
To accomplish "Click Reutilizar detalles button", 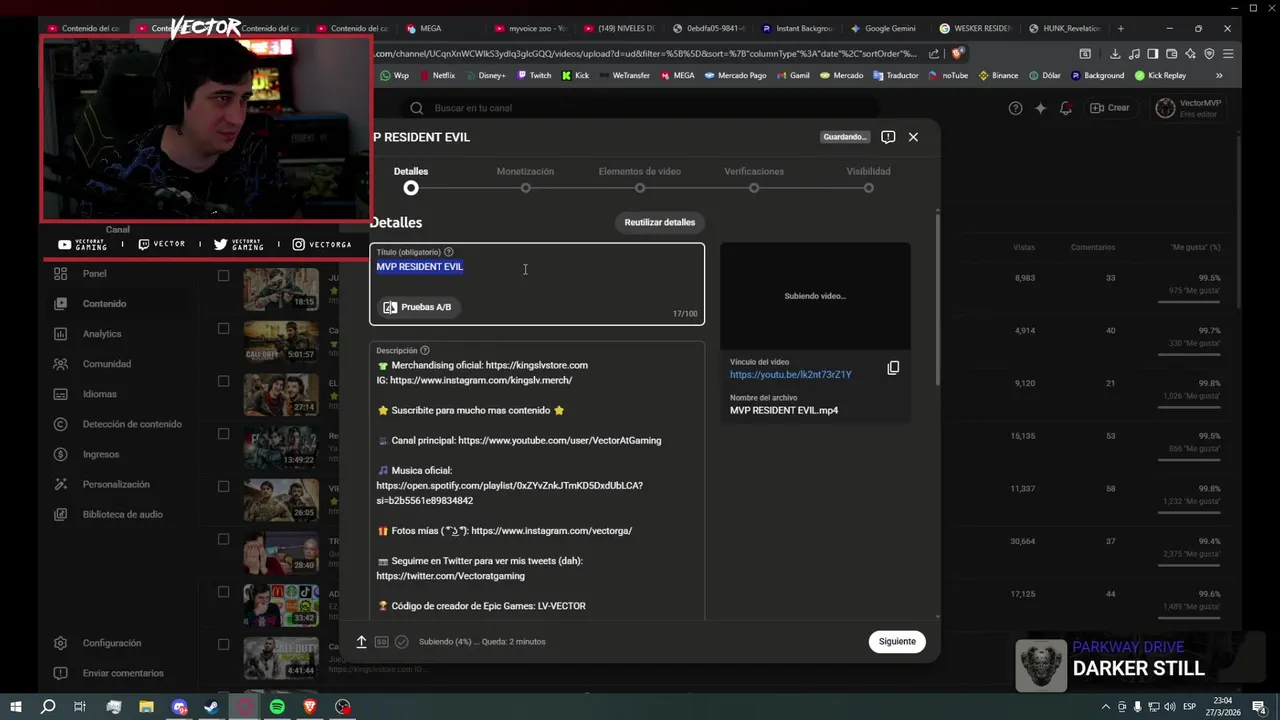I will click(659, 222).
